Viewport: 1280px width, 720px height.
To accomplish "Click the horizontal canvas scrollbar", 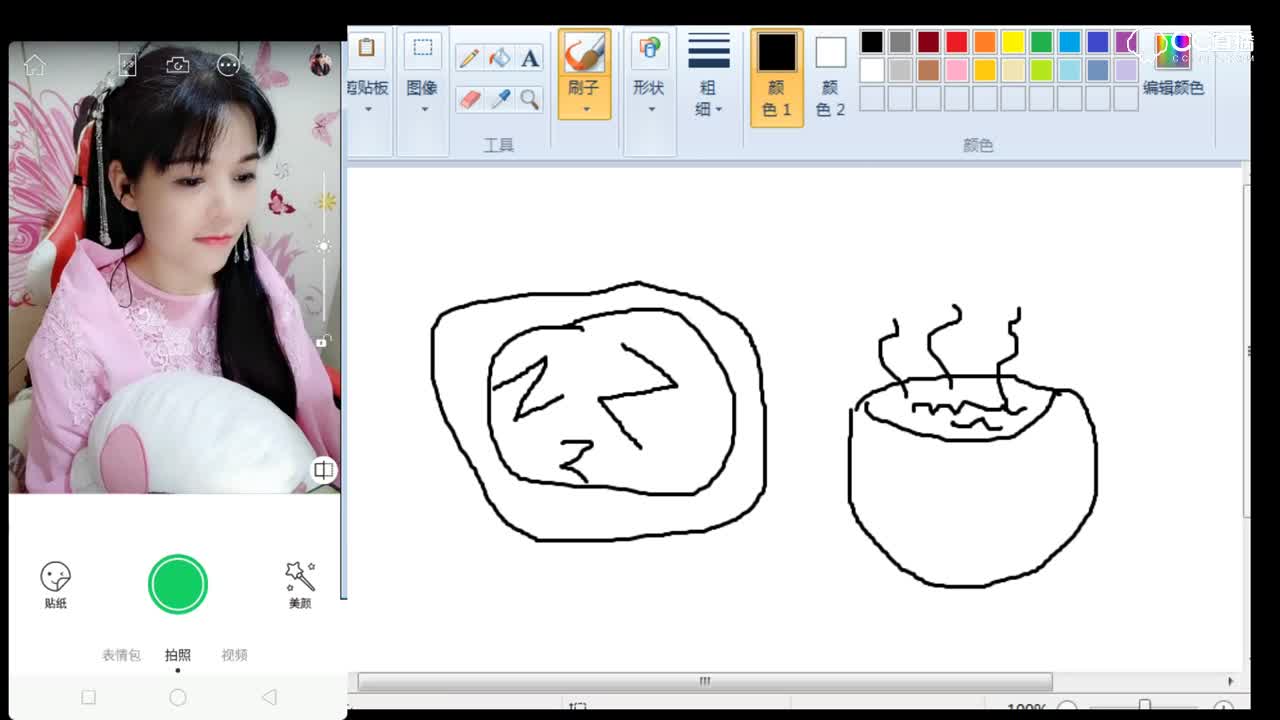I will 704,681.
